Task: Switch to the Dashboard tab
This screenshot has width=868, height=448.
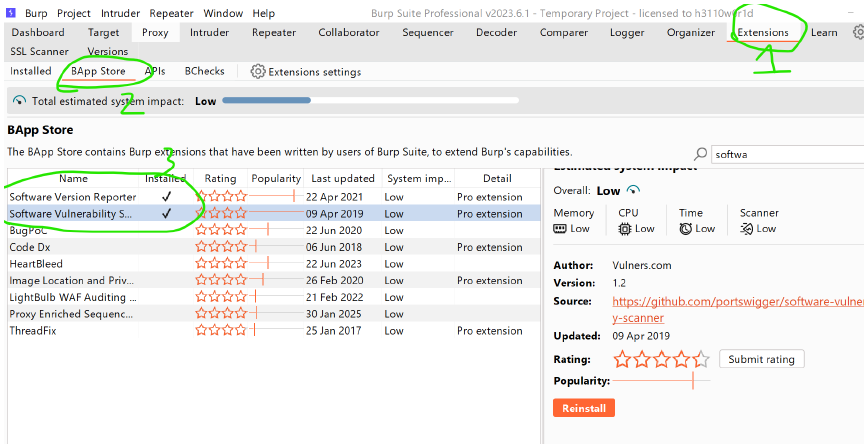Action: click(38, 33)
